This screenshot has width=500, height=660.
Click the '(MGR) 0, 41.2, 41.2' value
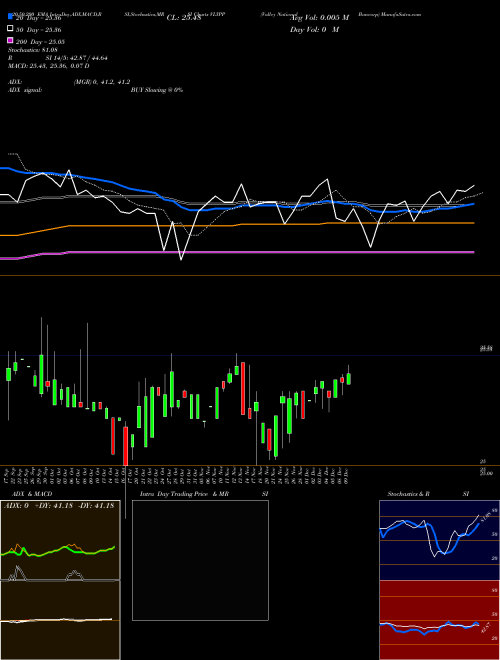coord(101,82)
